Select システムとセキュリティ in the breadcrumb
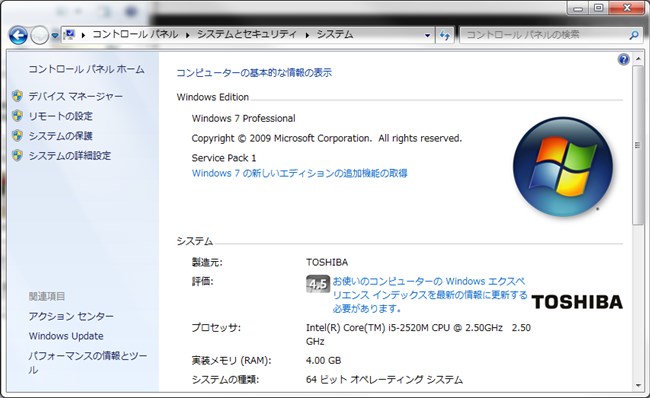 [x=247, y=34]
